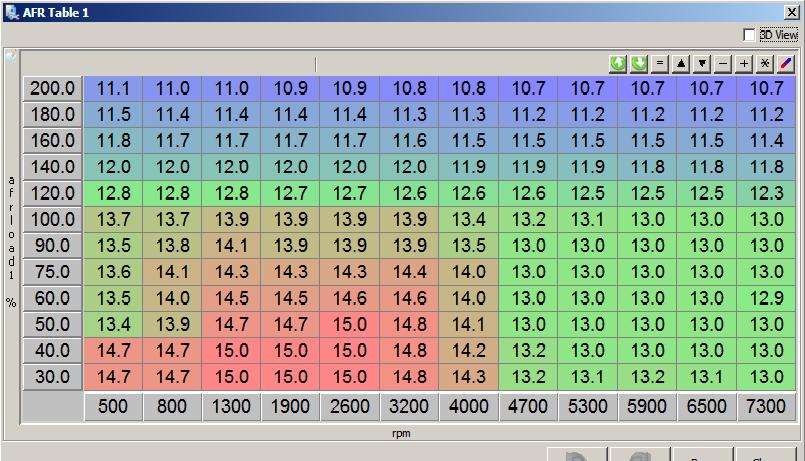Image resolution: width=805 pixels, height=461 pixels.
Task: Click the AFR Table 1 title bar icon
Action: (11, 13)
